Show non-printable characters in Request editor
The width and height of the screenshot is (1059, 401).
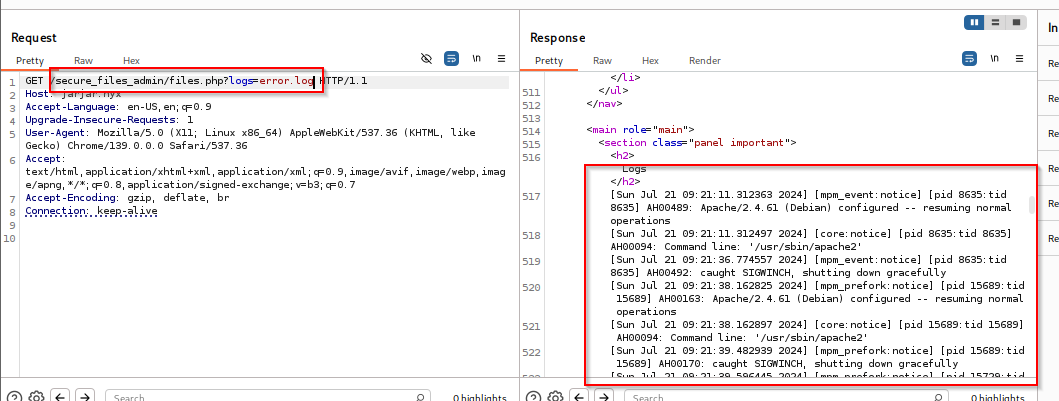[x=477, y=59]
